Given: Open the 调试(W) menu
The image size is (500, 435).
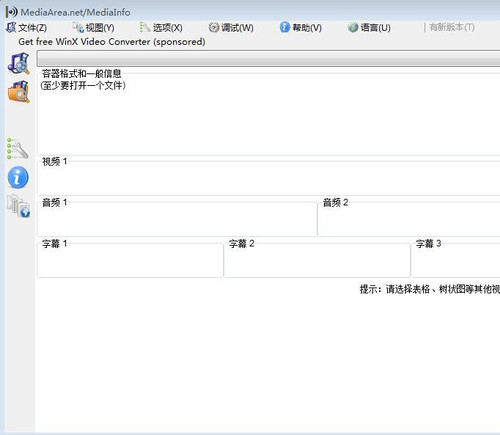Looking at the screenshot, I should click(231, 28).
